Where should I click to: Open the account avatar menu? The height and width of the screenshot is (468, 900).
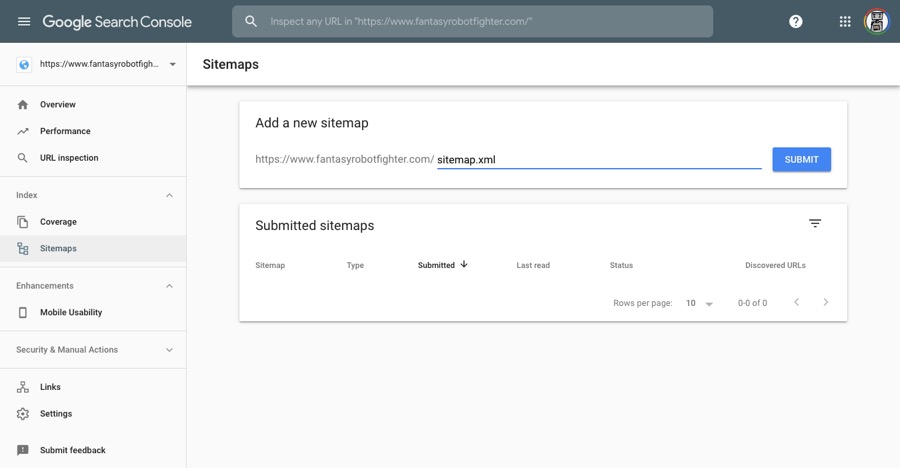pyautogui.click(x=876, y=21)
